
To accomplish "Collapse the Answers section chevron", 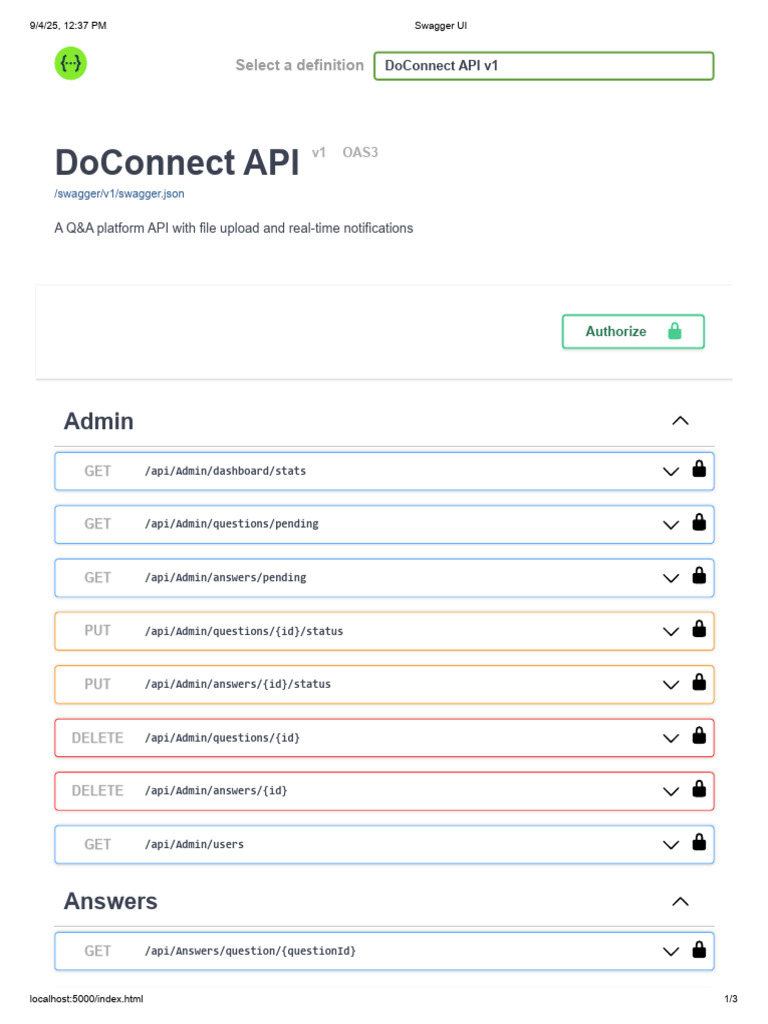I will 680,902.
